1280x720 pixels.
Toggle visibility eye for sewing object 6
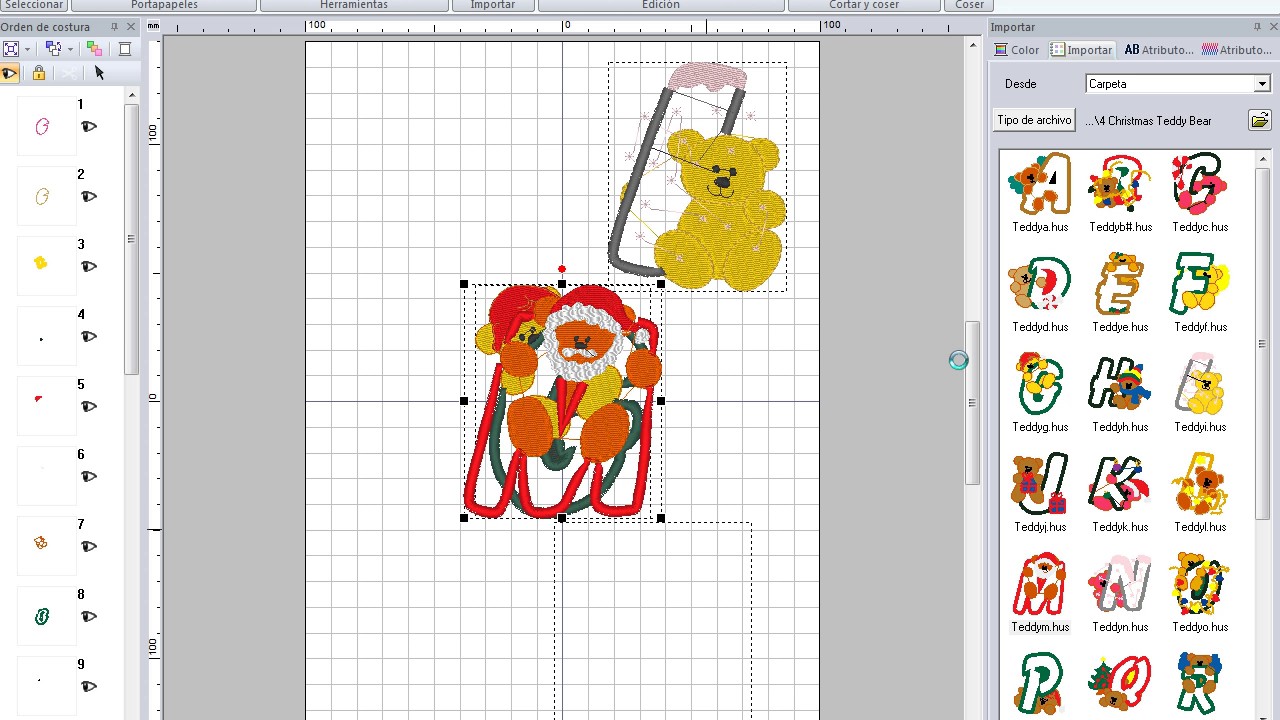click(89, 477)
